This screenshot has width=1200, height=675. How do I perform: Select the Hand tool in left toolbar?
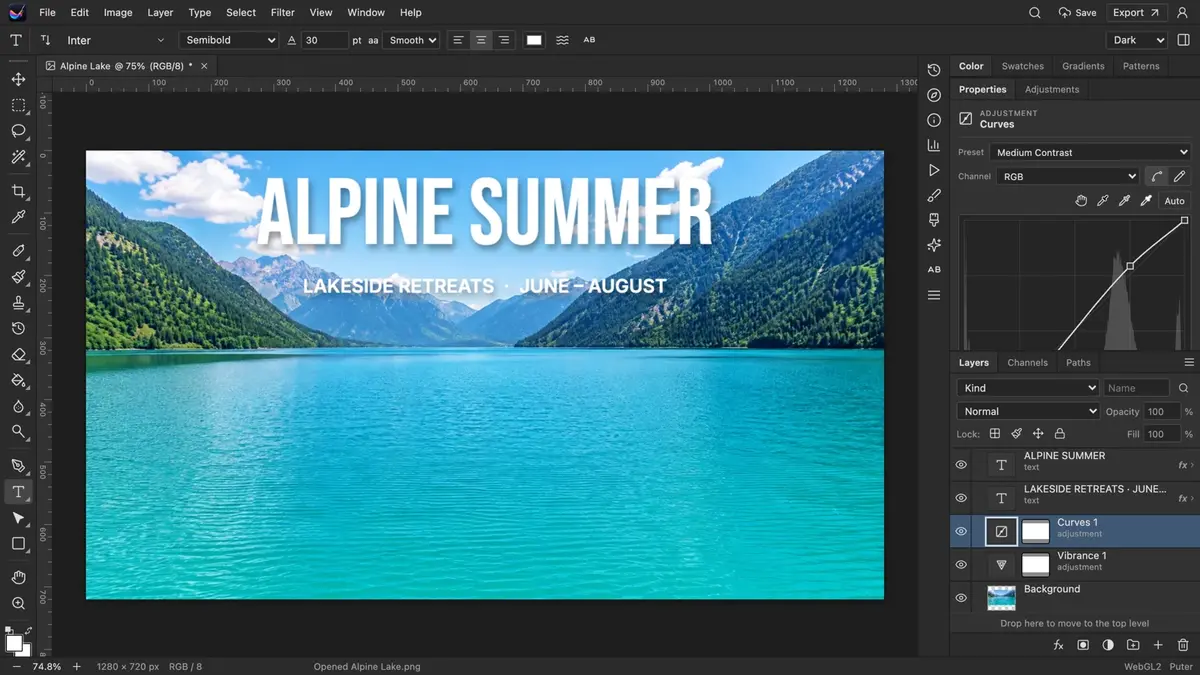click(18, 577)
